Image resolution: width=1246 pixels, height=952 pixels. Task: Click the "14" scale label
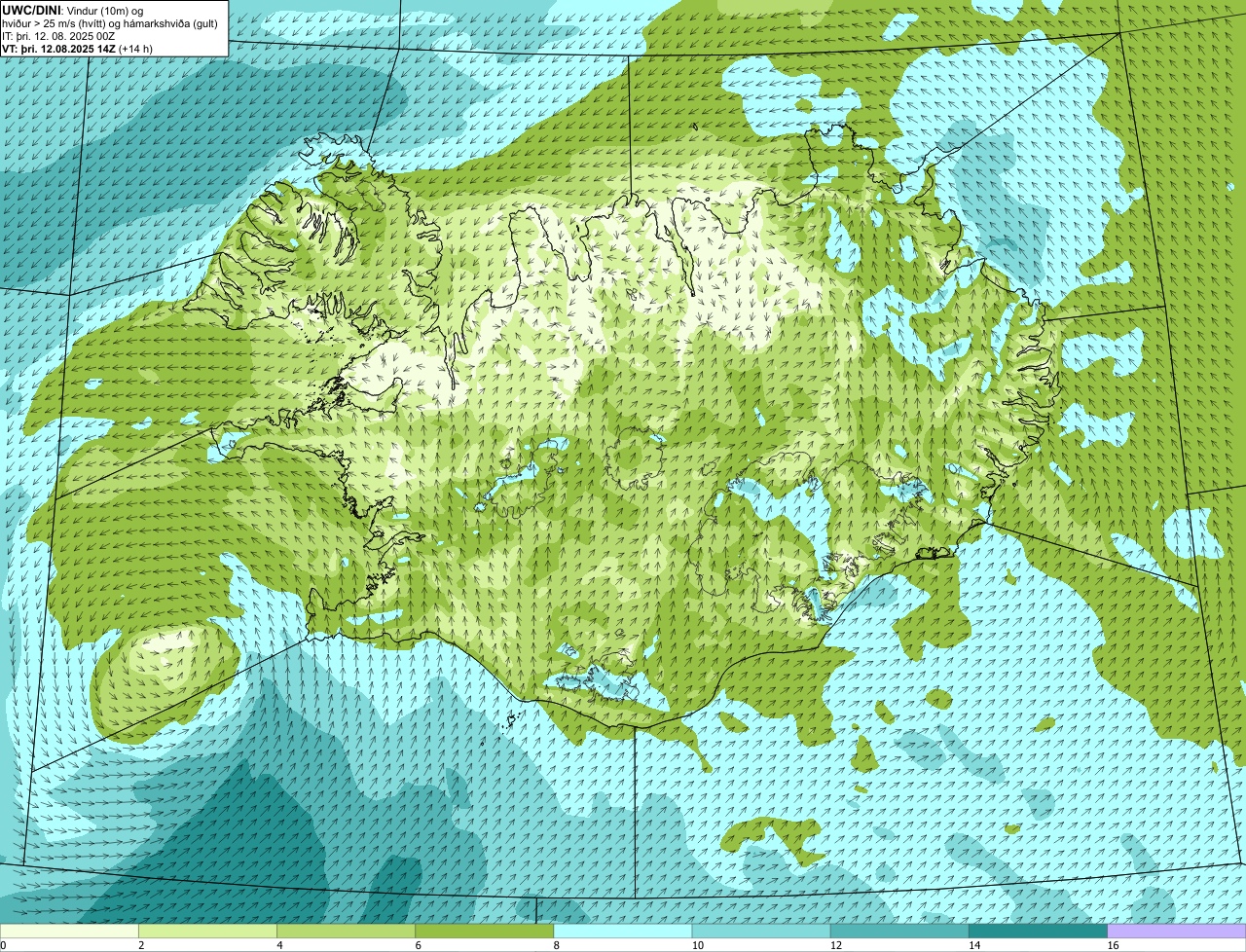click(973, 945)
